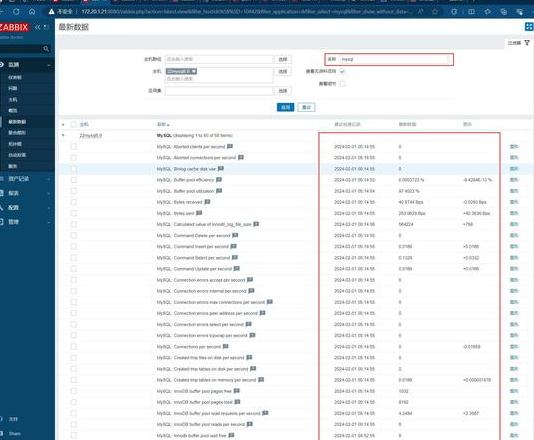
Task: Check the InnoDB buffer pool pages total checkbox
Action: point(74,402)
